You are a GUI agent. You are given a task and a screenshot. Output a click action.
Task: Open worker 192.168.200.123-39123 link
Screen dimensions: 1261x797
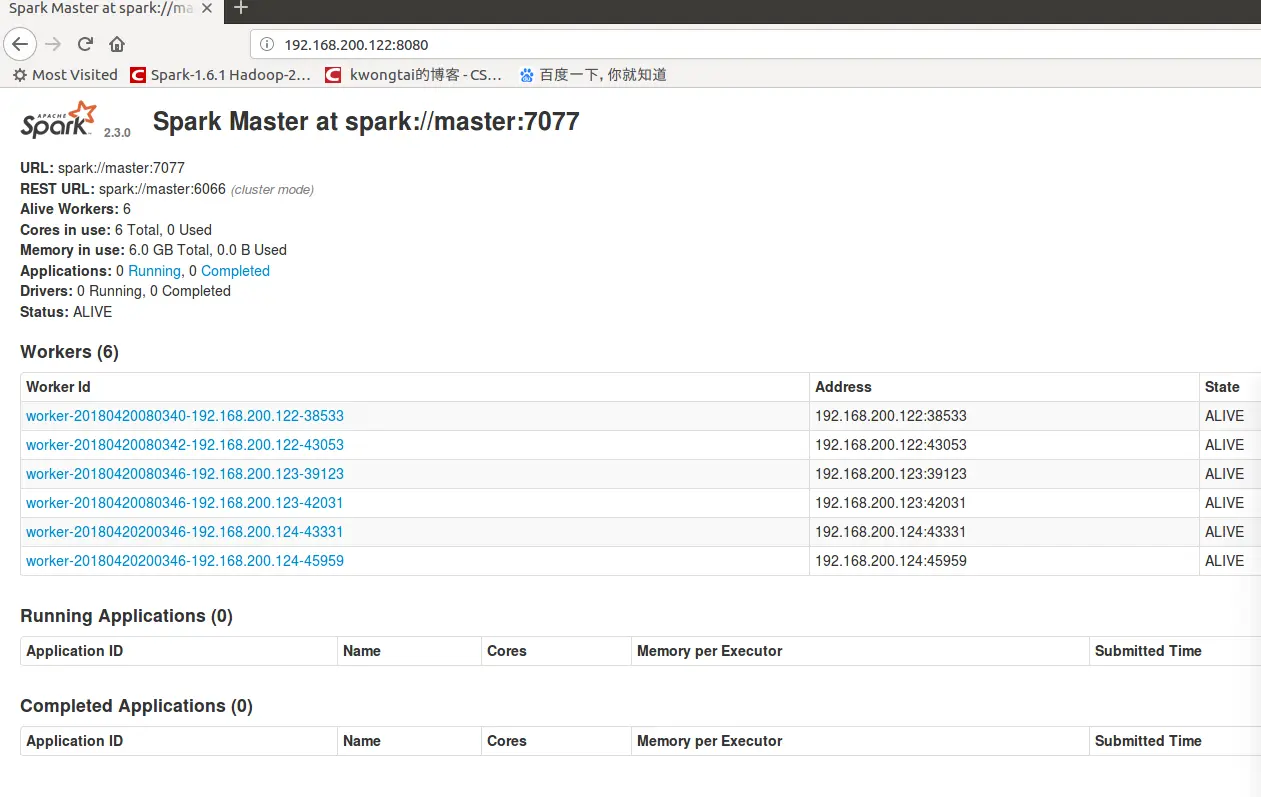pos(185,474)
